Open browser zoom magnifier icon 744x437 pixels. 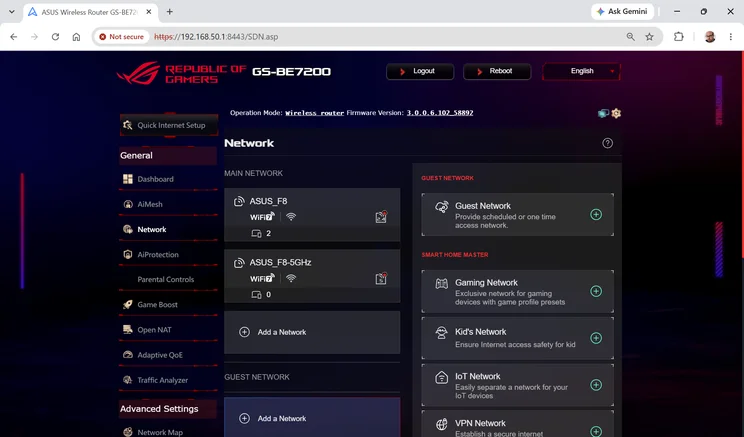[x=631, y=37]
